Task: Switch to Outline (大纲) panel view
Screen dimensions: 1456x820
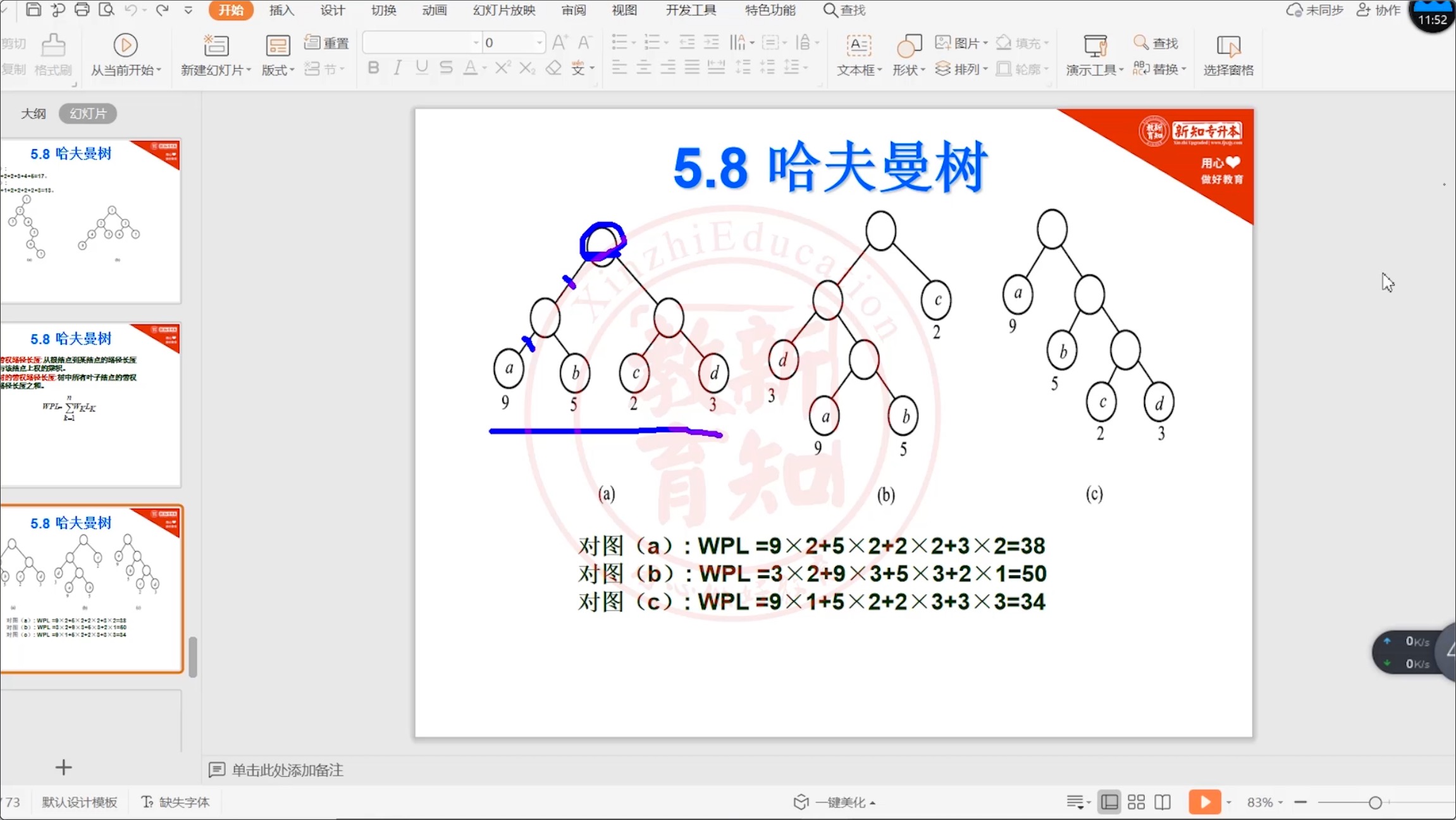Action: point(33,113)
